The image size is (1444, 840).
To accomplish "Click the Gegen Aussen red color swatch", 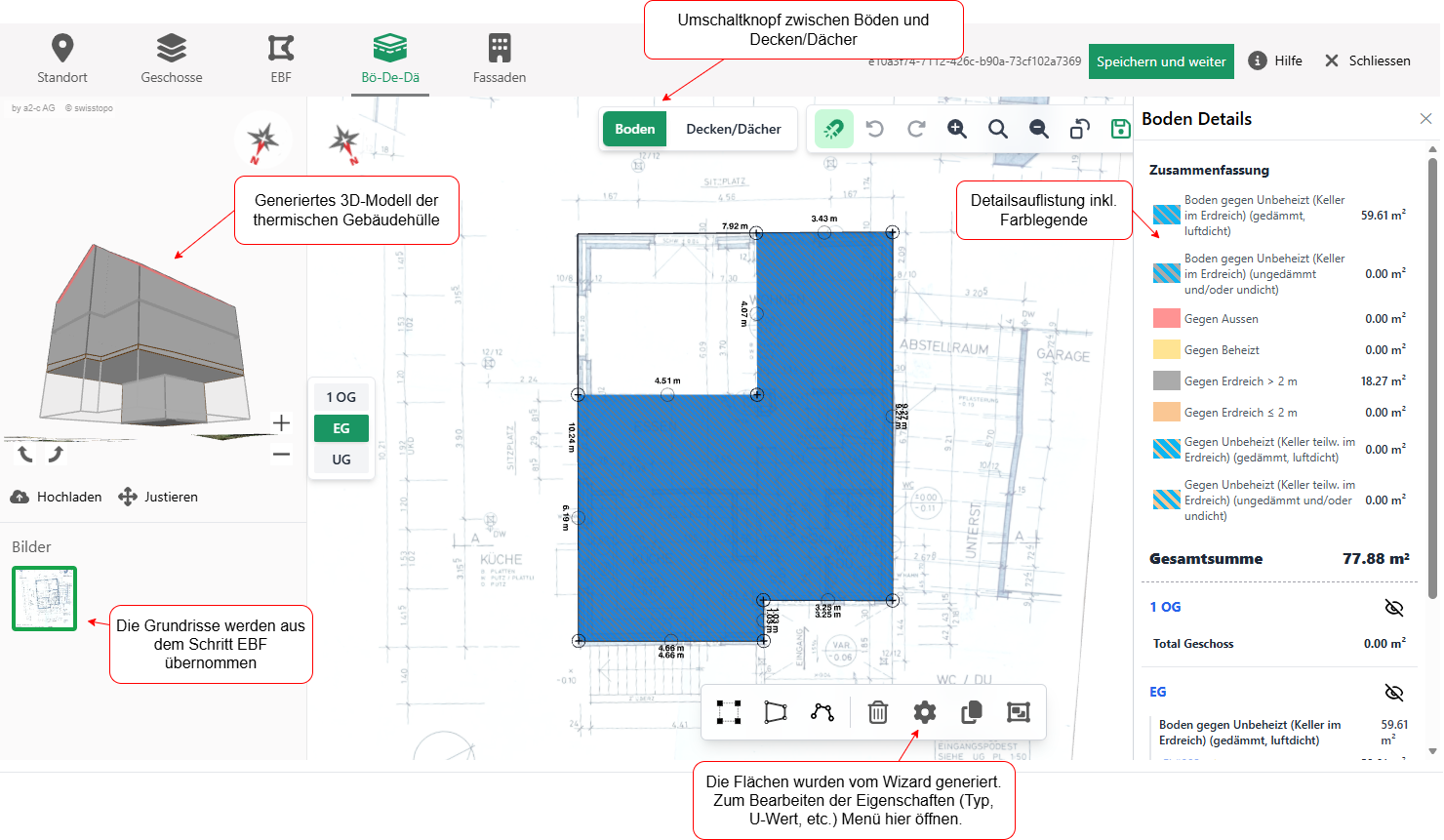I will (x=1167, y=319).
